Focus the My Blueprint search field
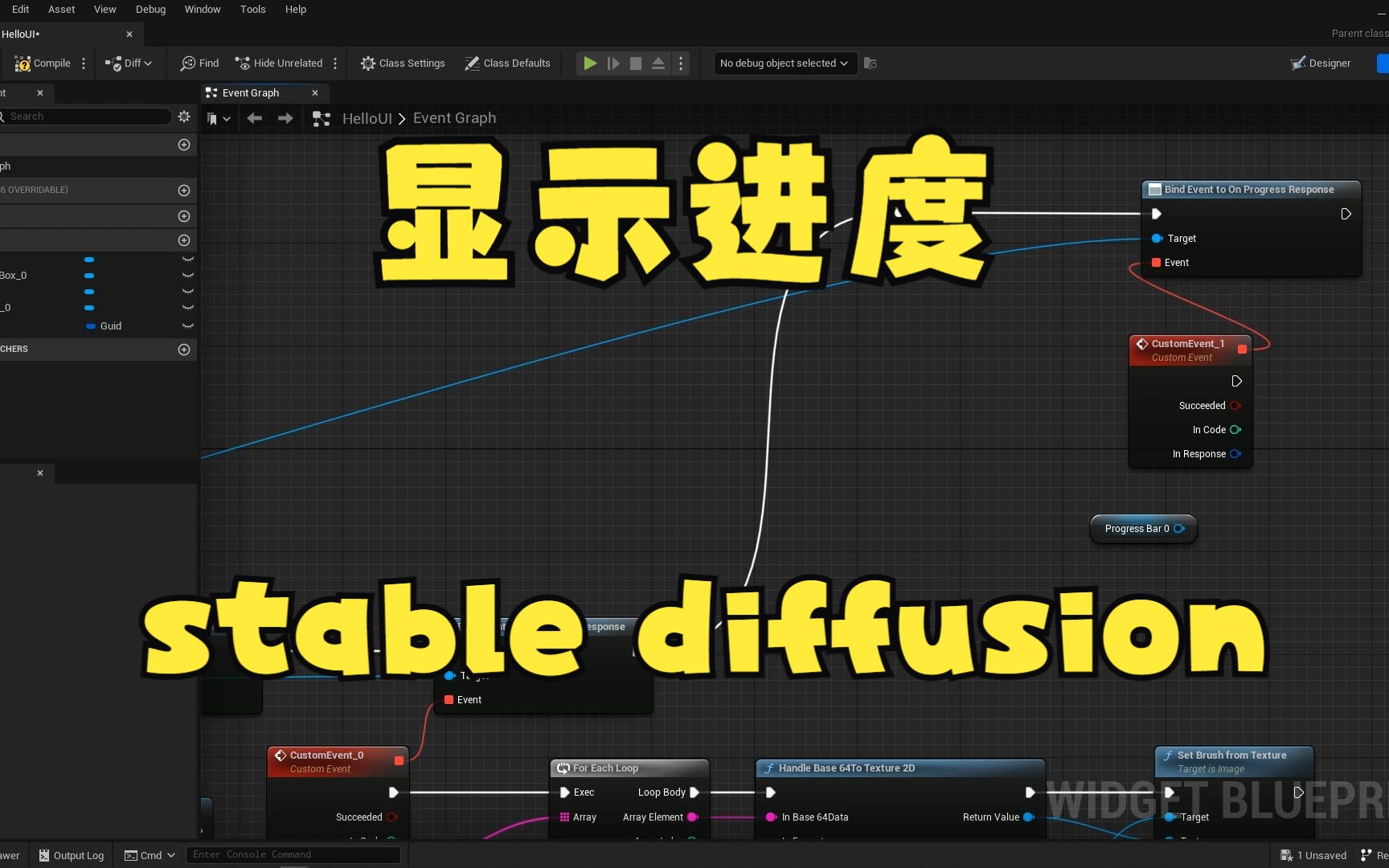1389x868 pixels. [x=85, y=117]
